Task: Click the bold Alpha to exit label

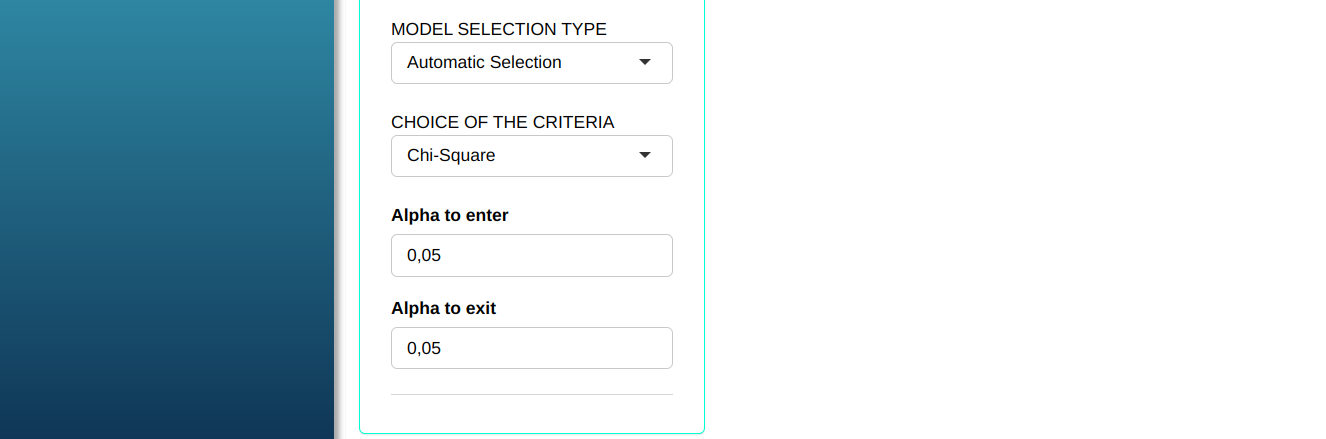Action: (443, 308)
